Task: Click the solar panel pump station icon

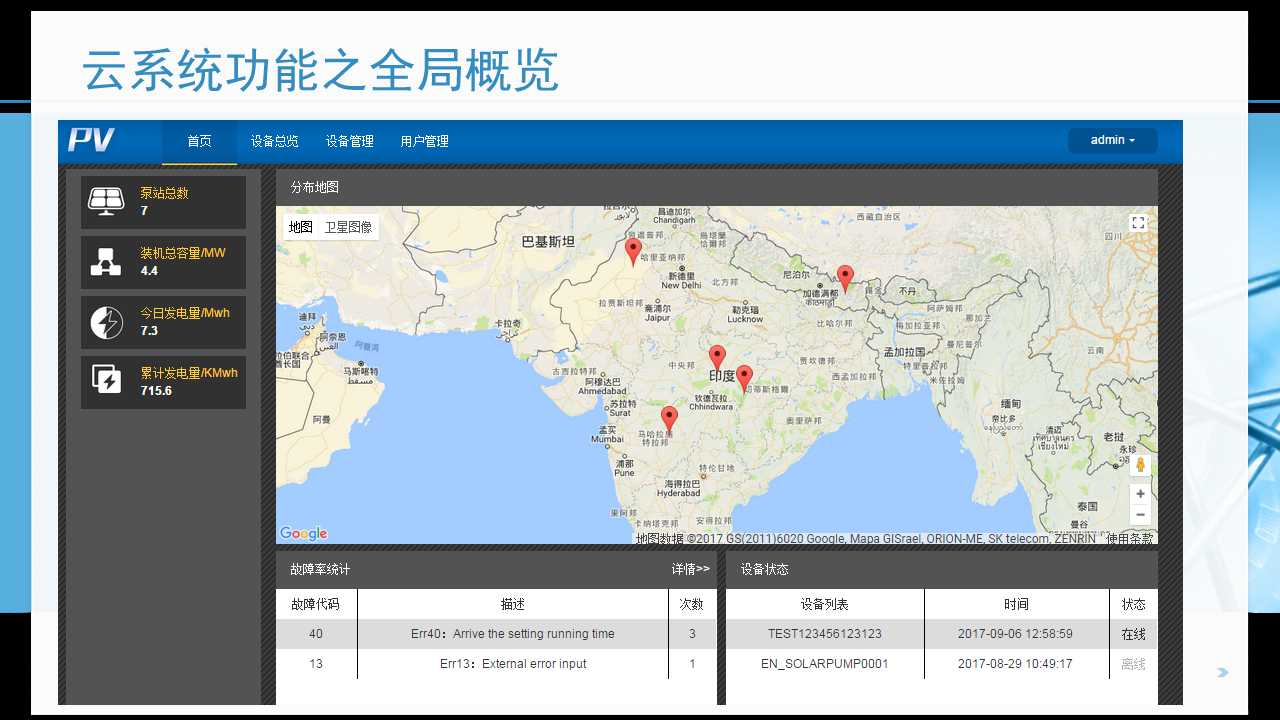Action: tap(106, 201)
